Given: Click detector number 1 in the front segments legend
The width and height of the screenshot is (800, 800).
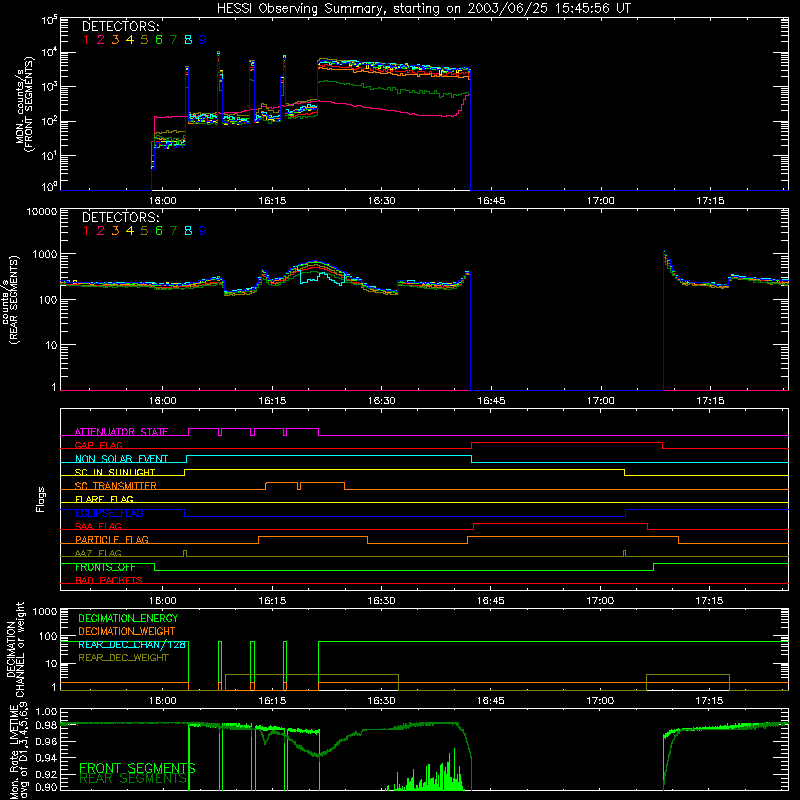Looking at the screenshot, I should 86,40.
